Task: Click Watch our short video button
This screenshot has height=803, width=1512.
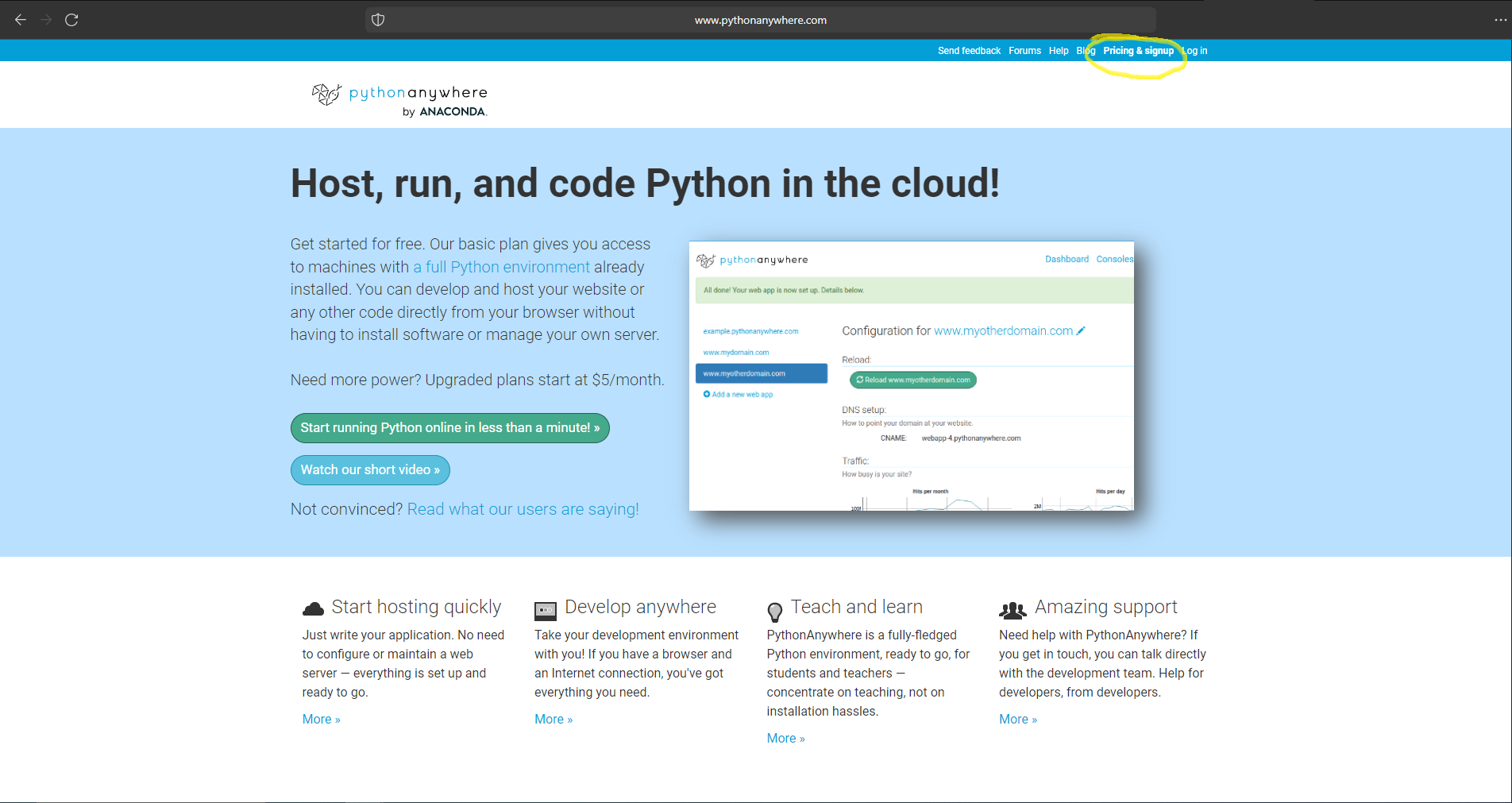Action: (x=370, y=470)
